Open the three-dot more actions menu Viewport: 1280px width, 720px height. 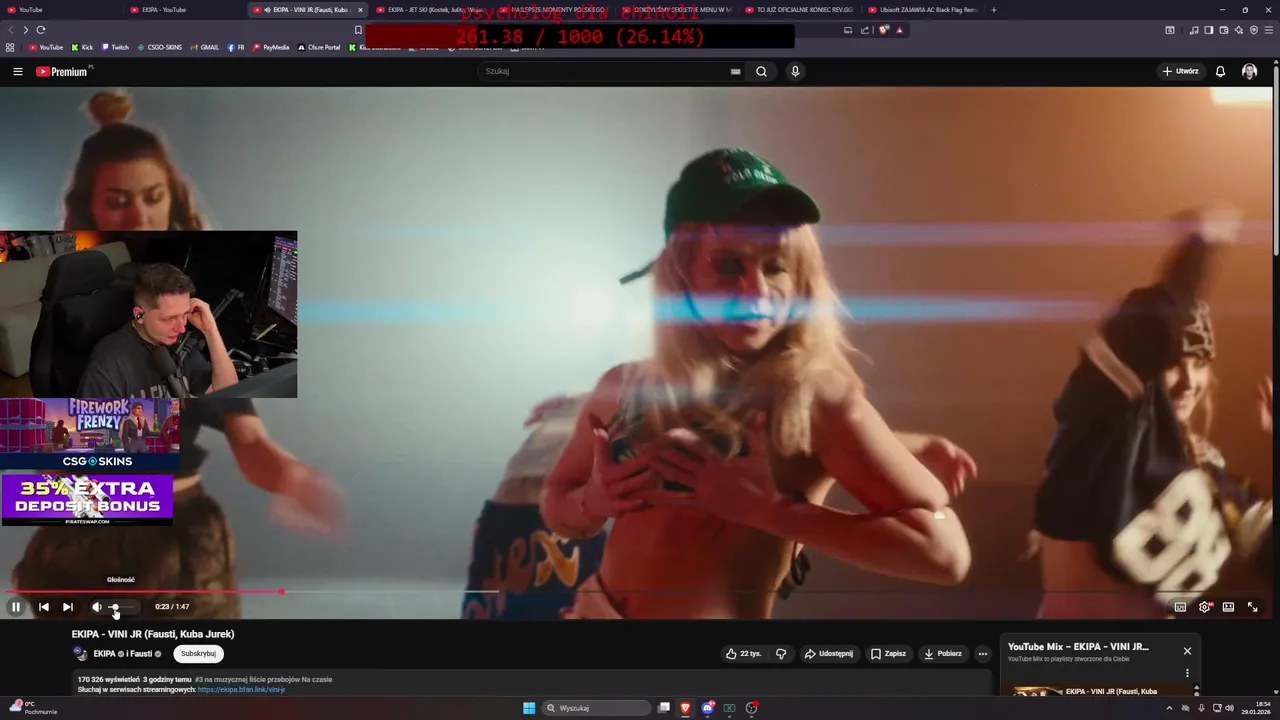pos(983,654)
